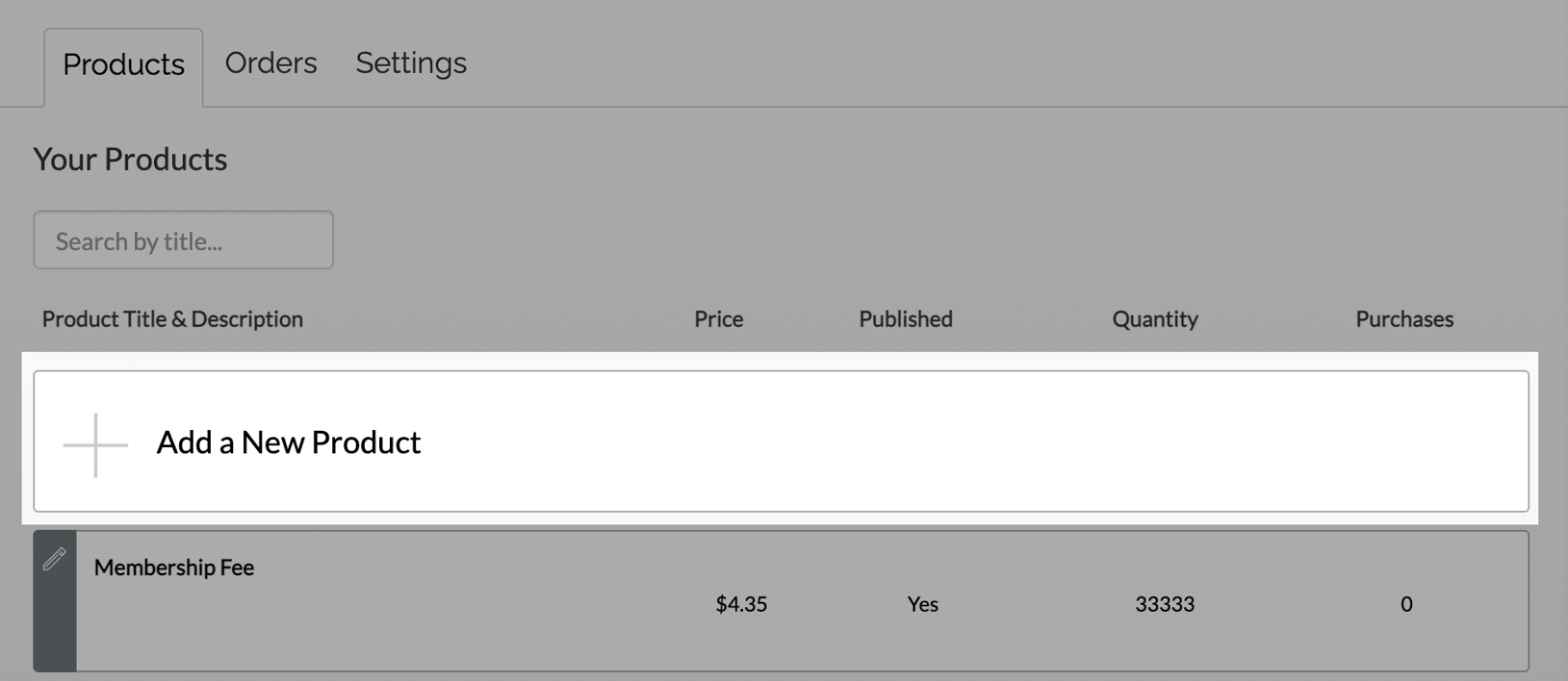Click the dark edit sidebar on Membership Fee row
This screenshot has height=681, width=1568.
click(x=55, y=600)
